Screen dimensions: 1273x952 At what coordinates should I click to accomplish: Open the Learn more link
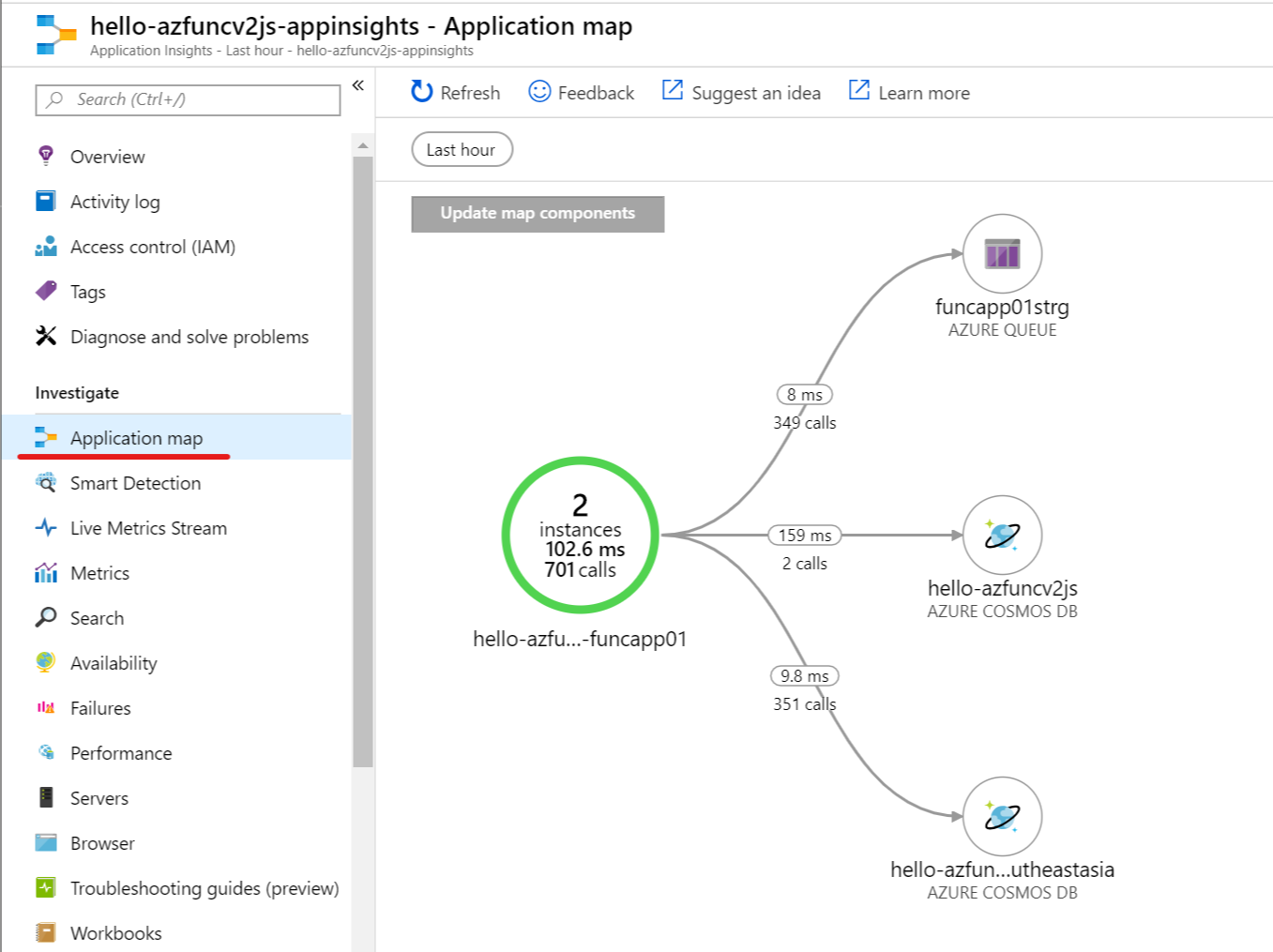click(908, 91)
